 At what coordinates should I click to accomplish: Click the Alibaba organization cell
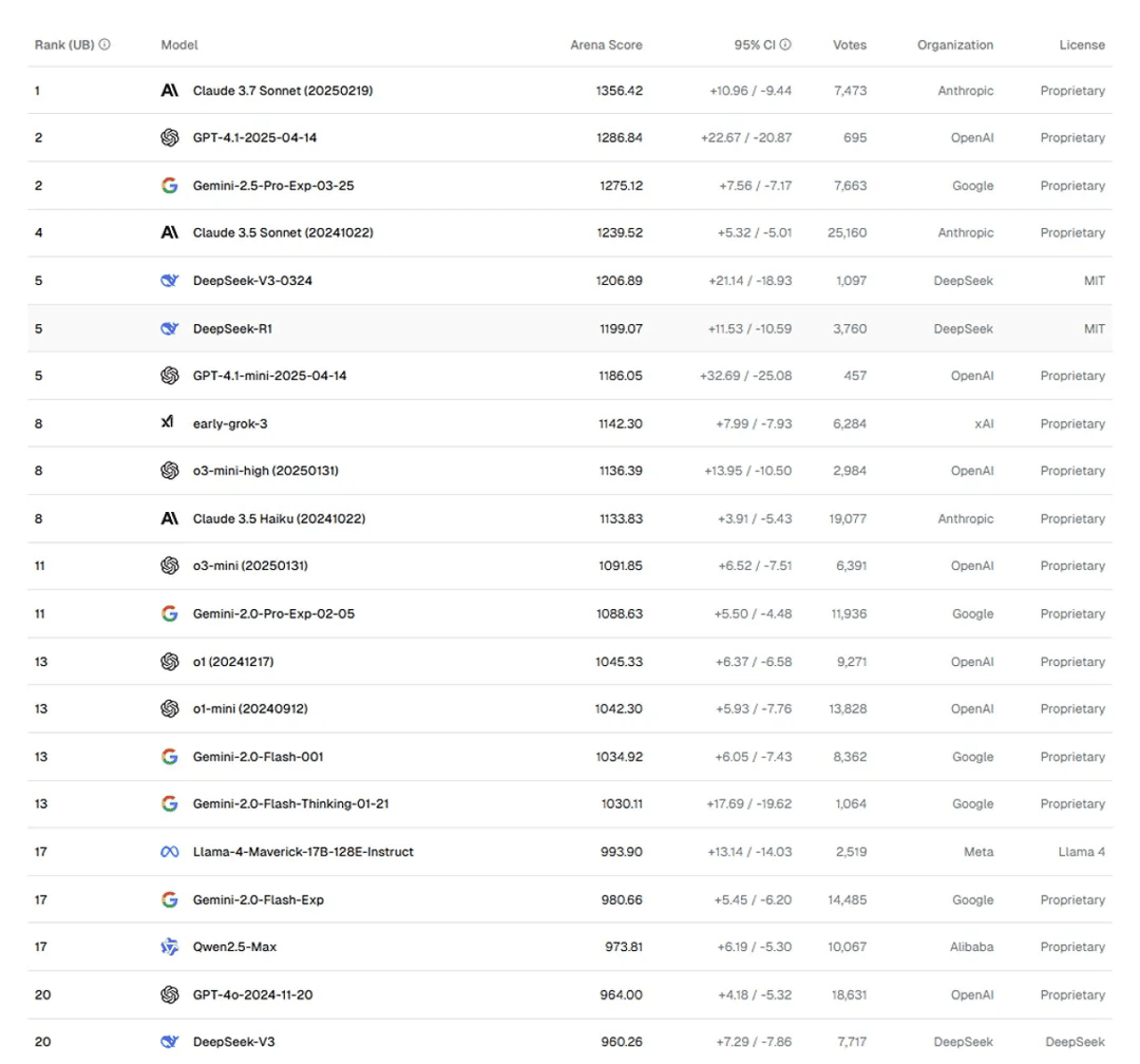pos(972,947)
